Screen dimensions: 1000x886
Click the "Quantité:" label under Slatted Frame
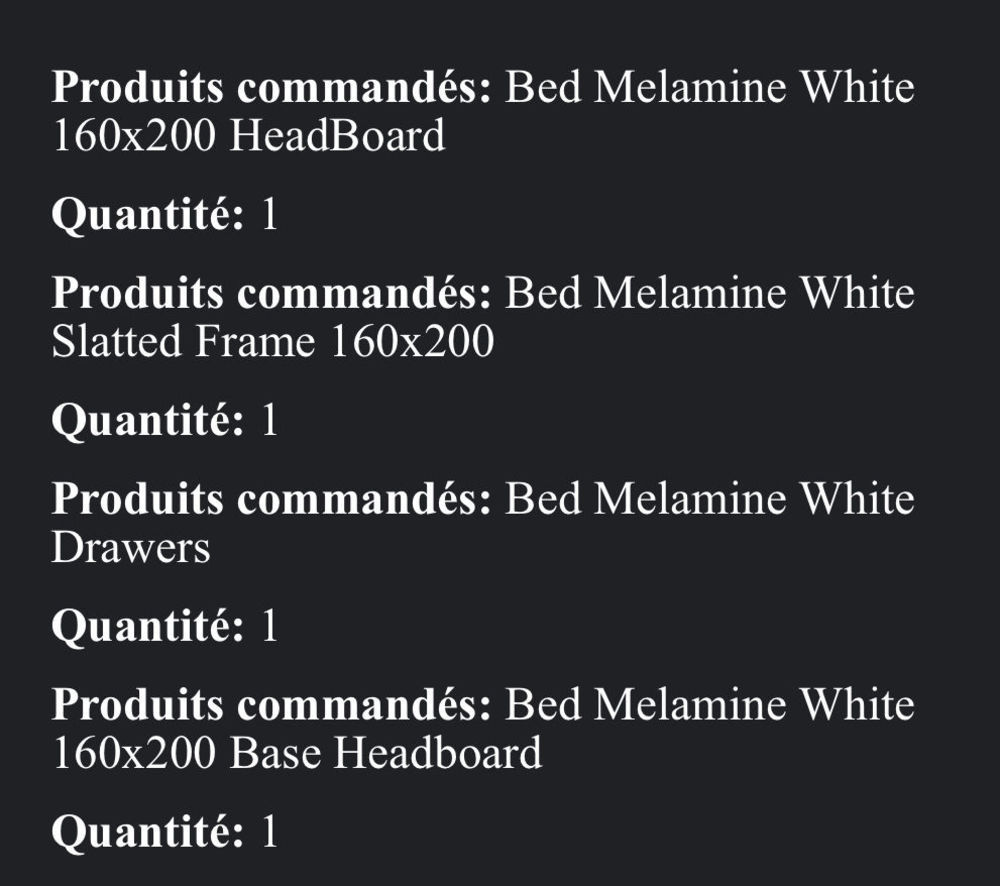point(148,421)
